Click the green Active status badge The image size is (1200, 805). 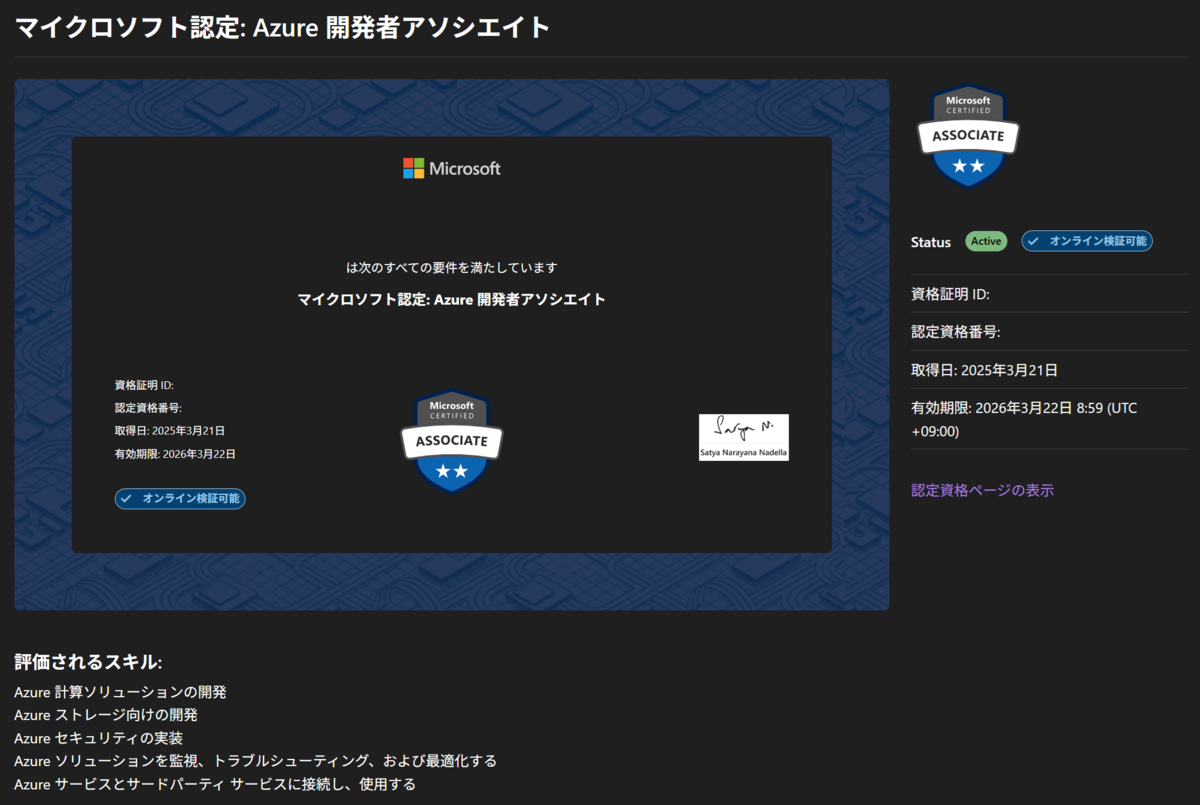(986, 241)
